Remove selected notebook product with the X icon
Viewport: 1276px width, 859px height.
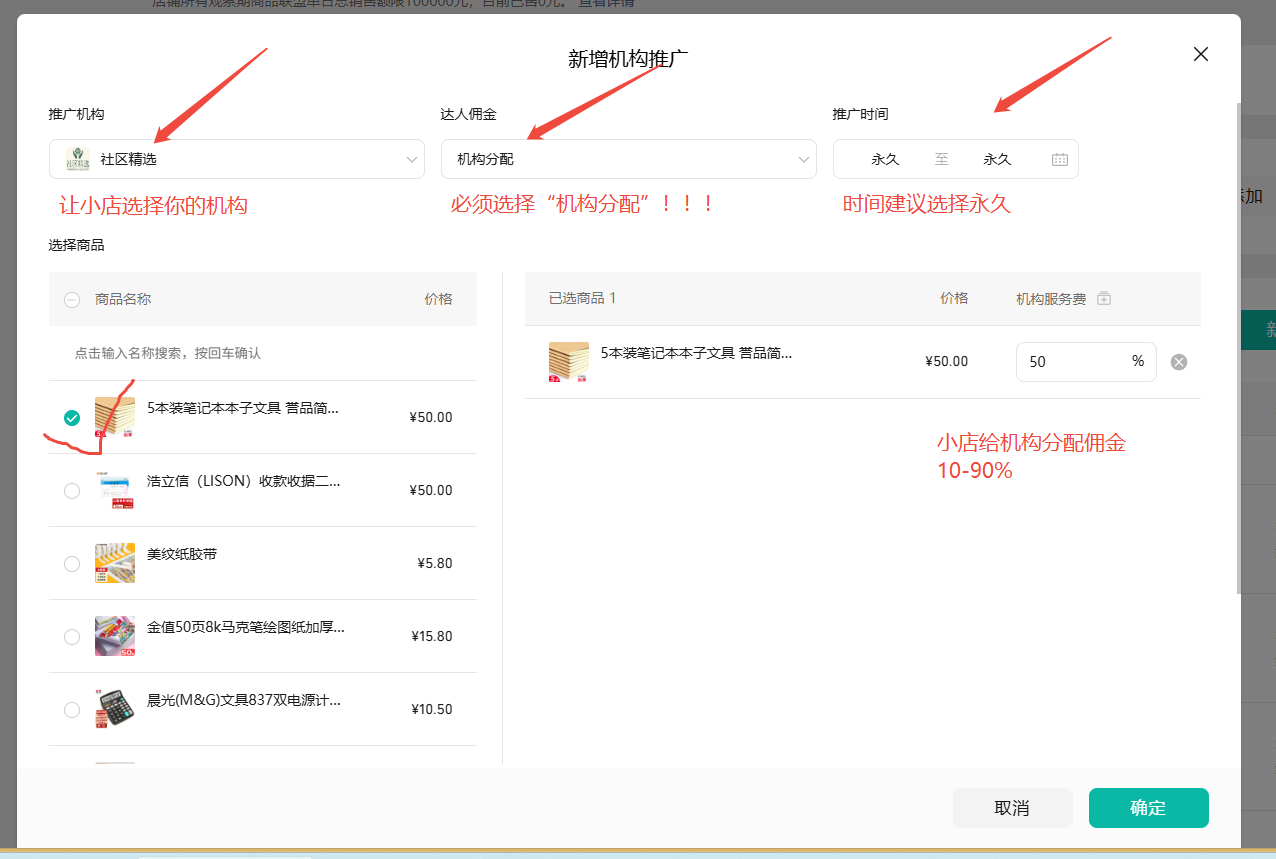click(x=1179, y=362)
